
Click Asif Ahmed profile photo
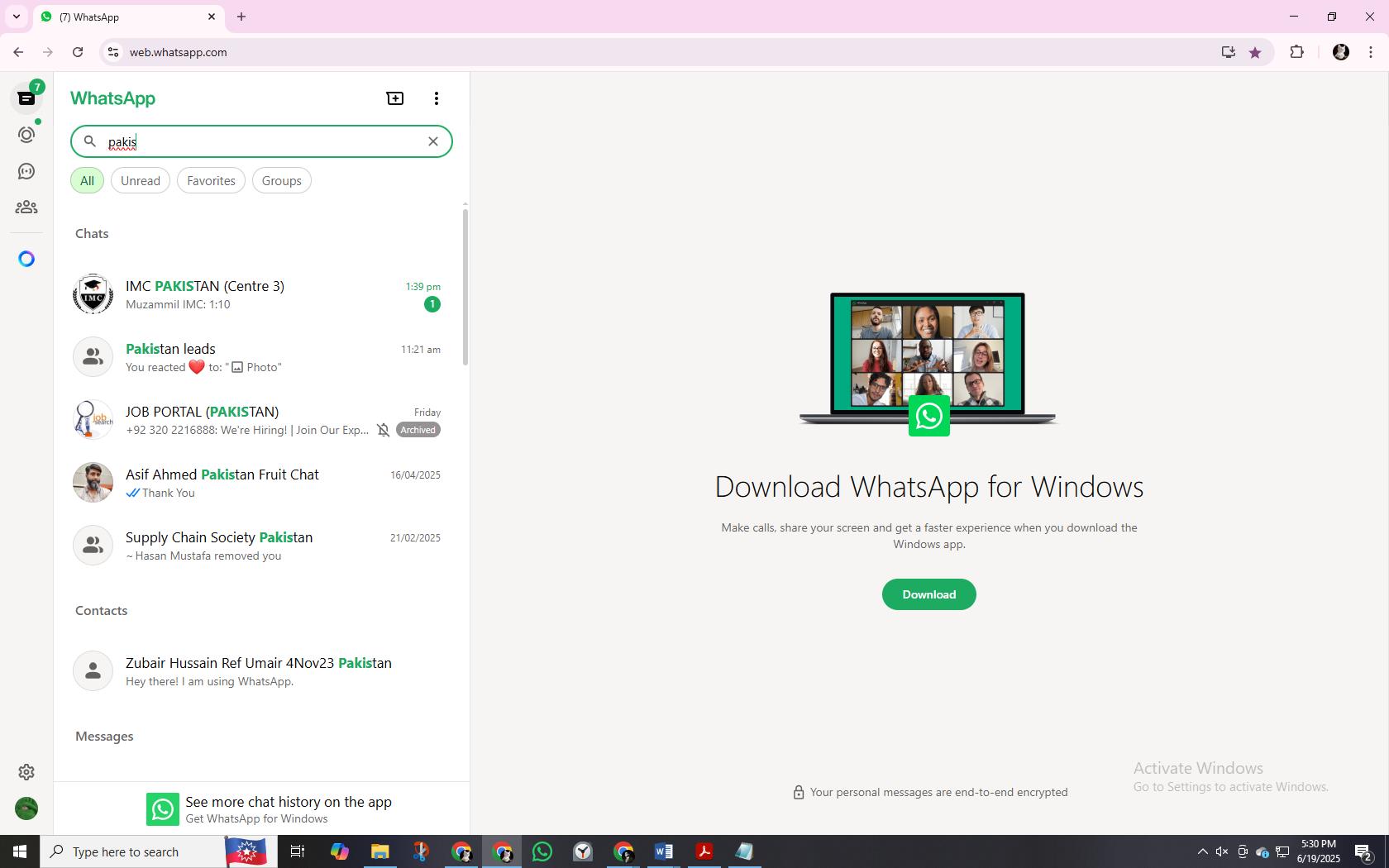(93, 483)
